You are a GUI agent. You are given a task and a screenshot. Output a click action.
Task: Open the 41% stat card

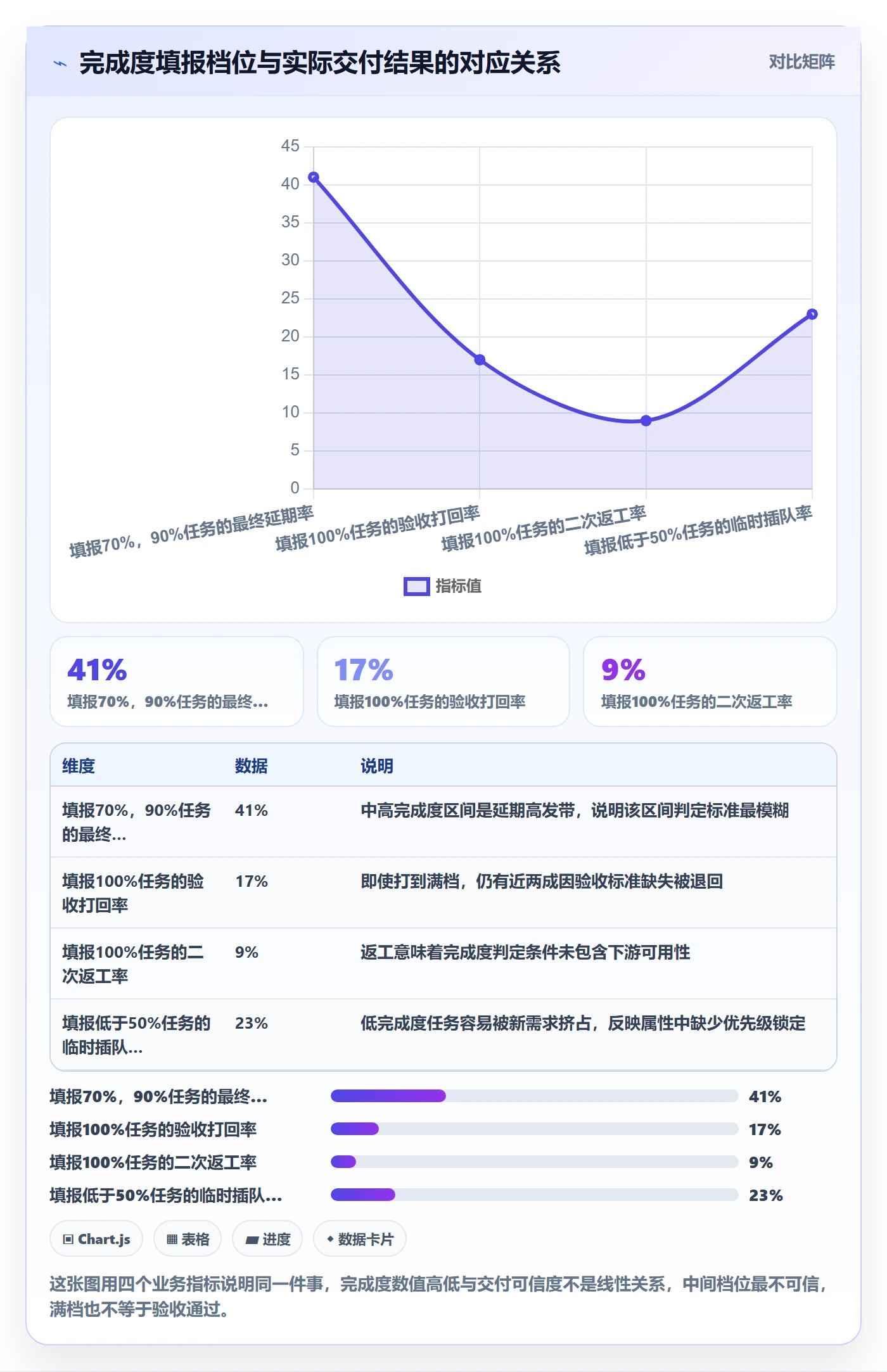(x=177, y=682)
